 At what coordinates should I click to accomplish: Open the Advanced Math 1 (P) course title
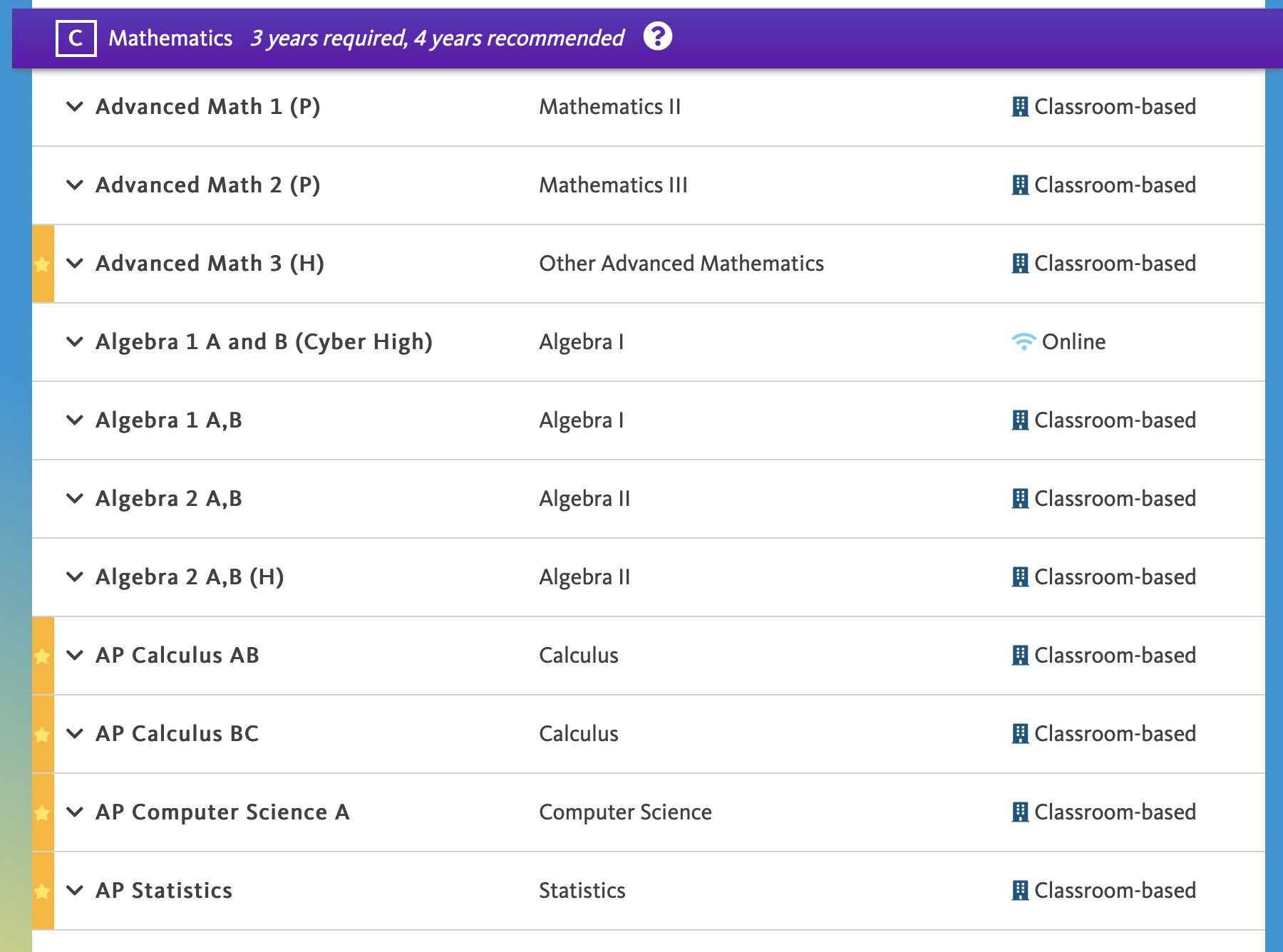click(208, 107)
